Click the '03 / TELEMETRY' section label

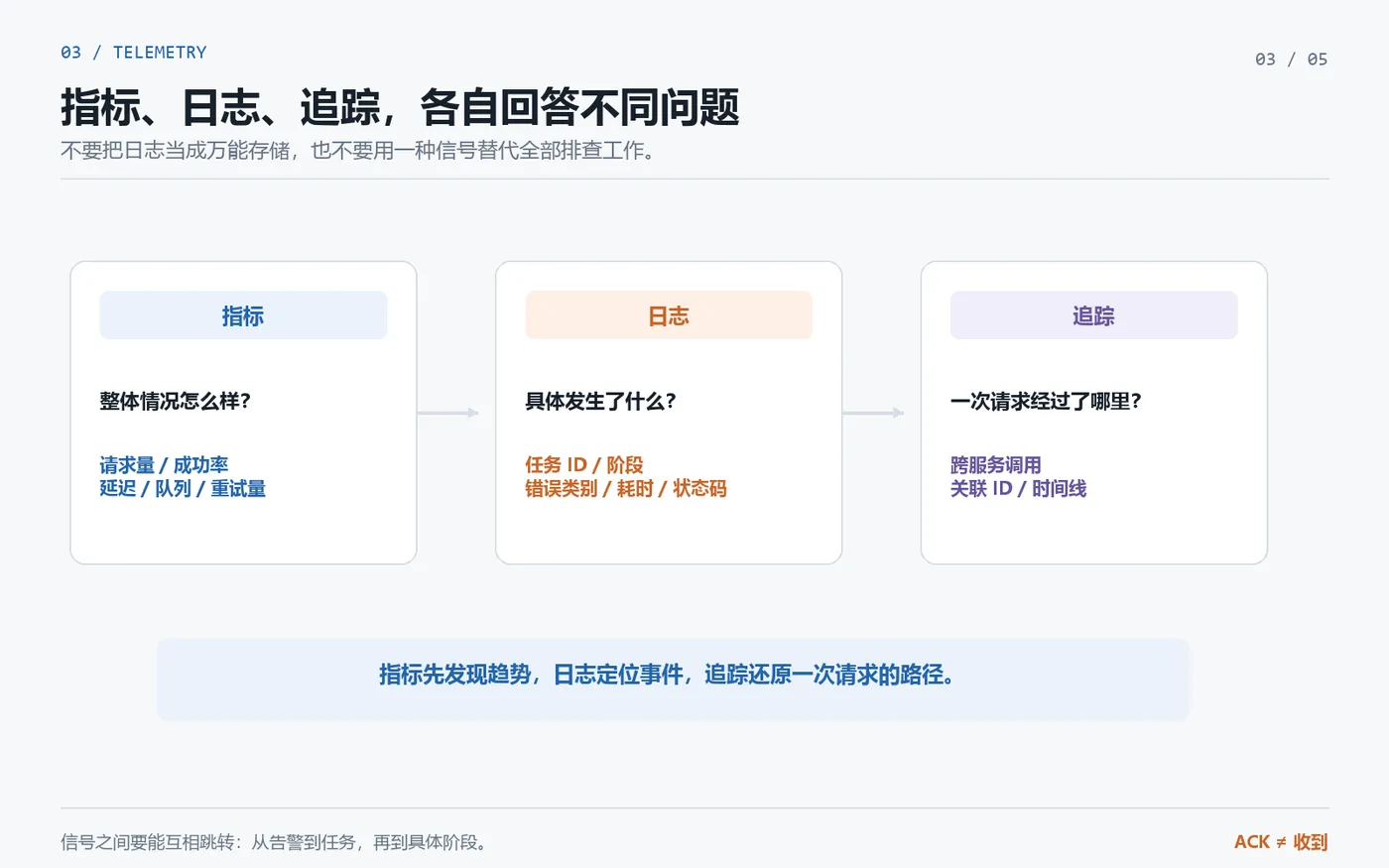pos(134,53)
